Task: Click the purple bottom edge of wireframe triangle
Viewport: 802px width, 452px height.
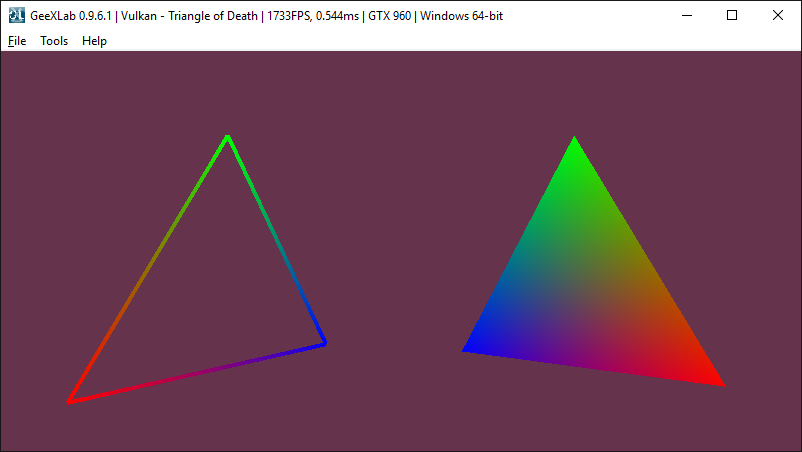Action: pos(200,372)
